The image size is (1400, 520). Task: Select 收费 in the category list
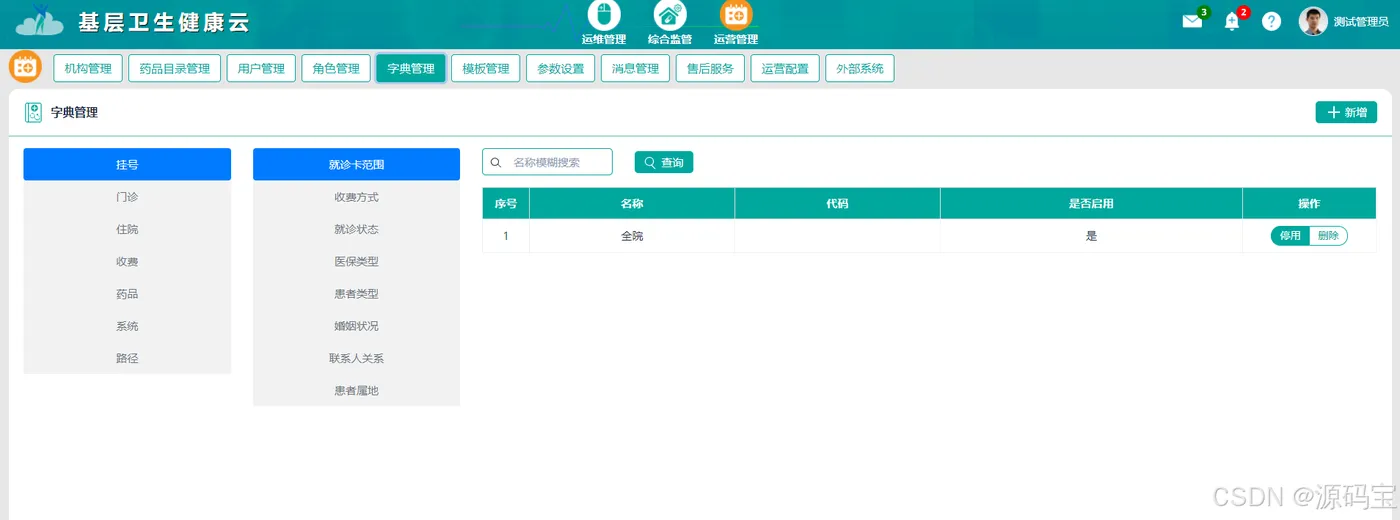tap(127, 261)
